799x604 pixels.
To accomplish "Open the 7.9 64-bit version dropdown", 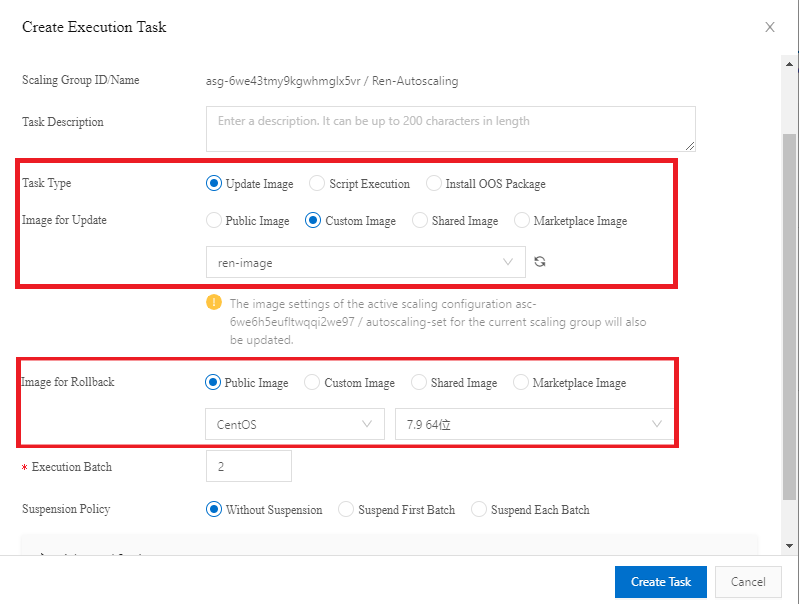I will [534, 424].
